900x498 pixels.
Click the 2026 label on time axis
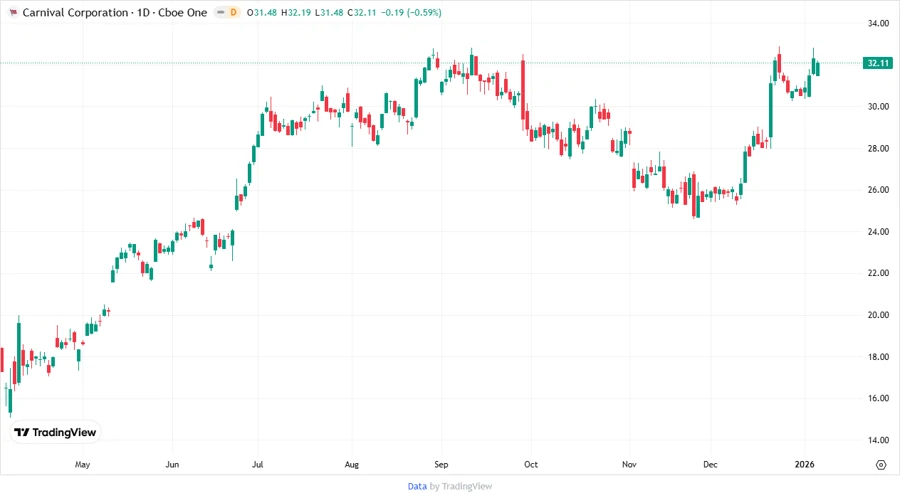(x=804, y=465)
